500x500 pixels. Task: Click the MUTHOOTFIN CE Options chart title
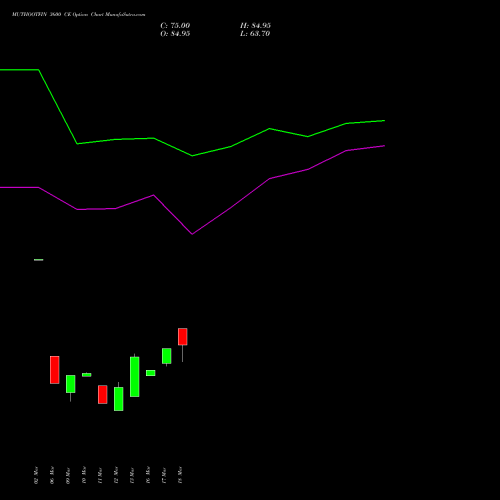(79, 15)
